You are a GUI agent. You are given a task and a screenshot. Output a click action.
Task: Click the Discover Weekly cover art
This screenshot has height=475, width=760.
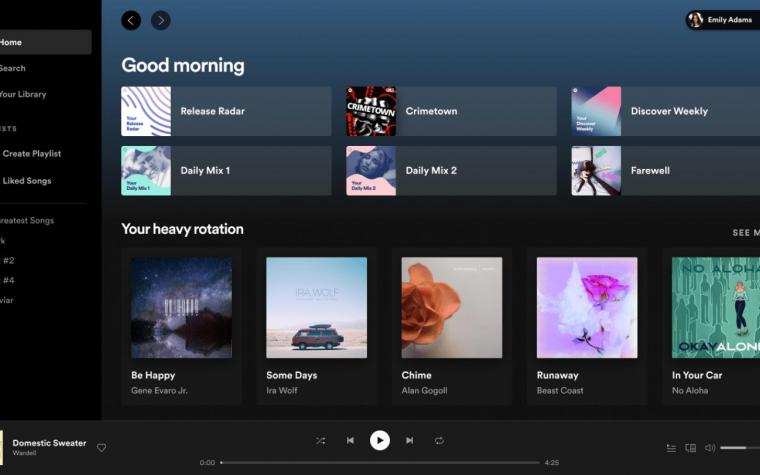(596, 111)
